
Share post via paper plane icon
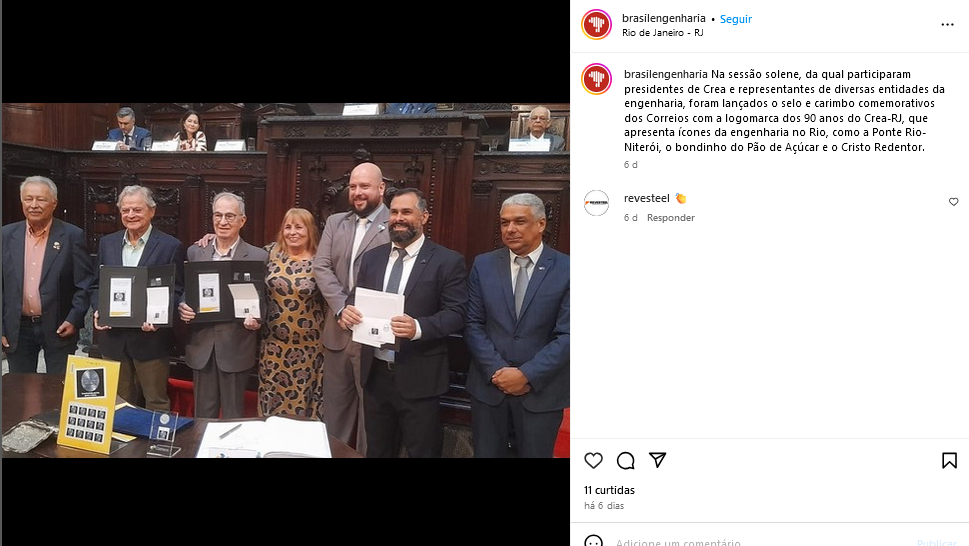pos(658,460)
